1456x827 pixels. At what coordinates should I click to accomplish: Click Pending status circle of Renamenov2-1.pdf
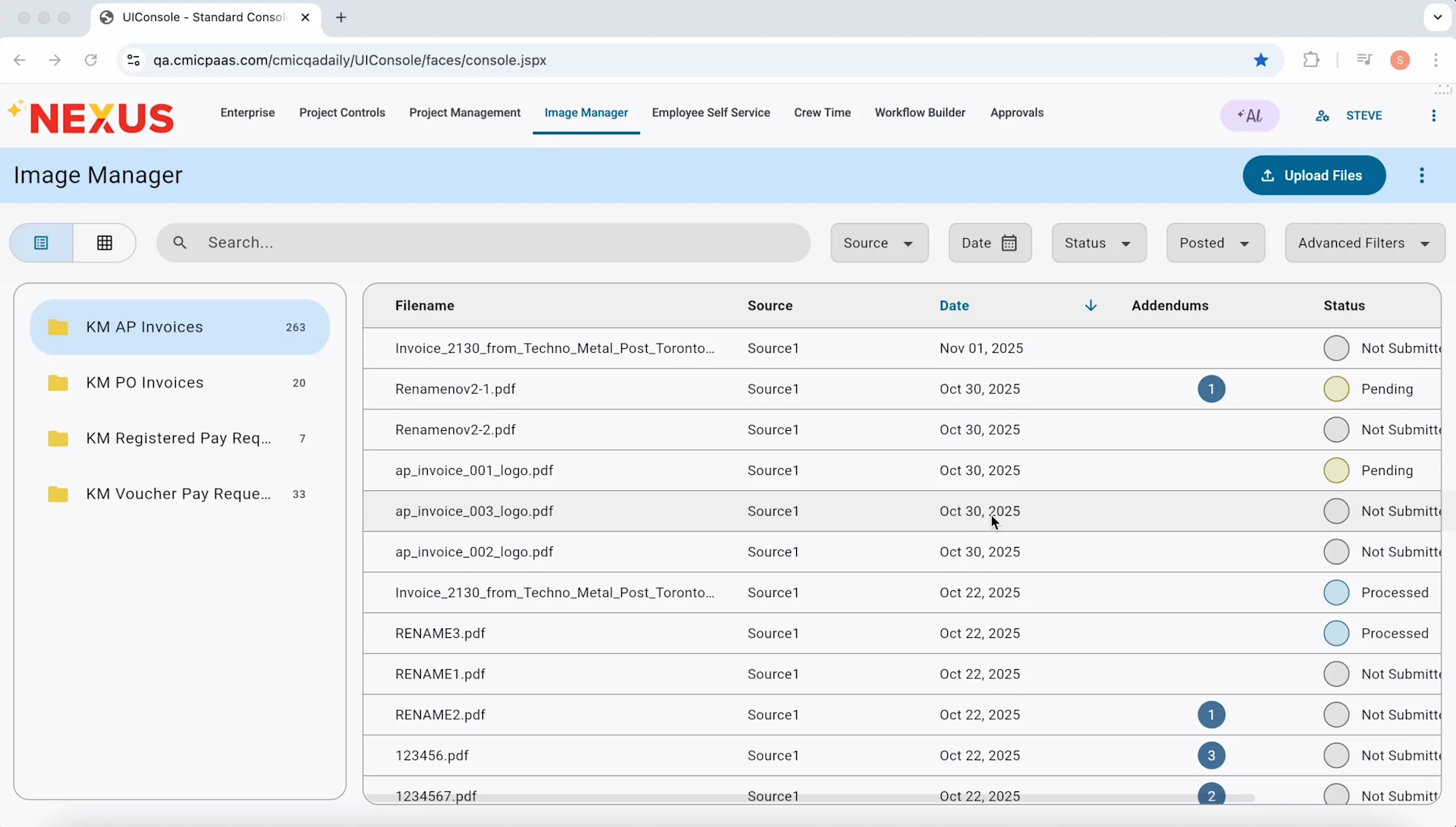tap(1336, 389)
